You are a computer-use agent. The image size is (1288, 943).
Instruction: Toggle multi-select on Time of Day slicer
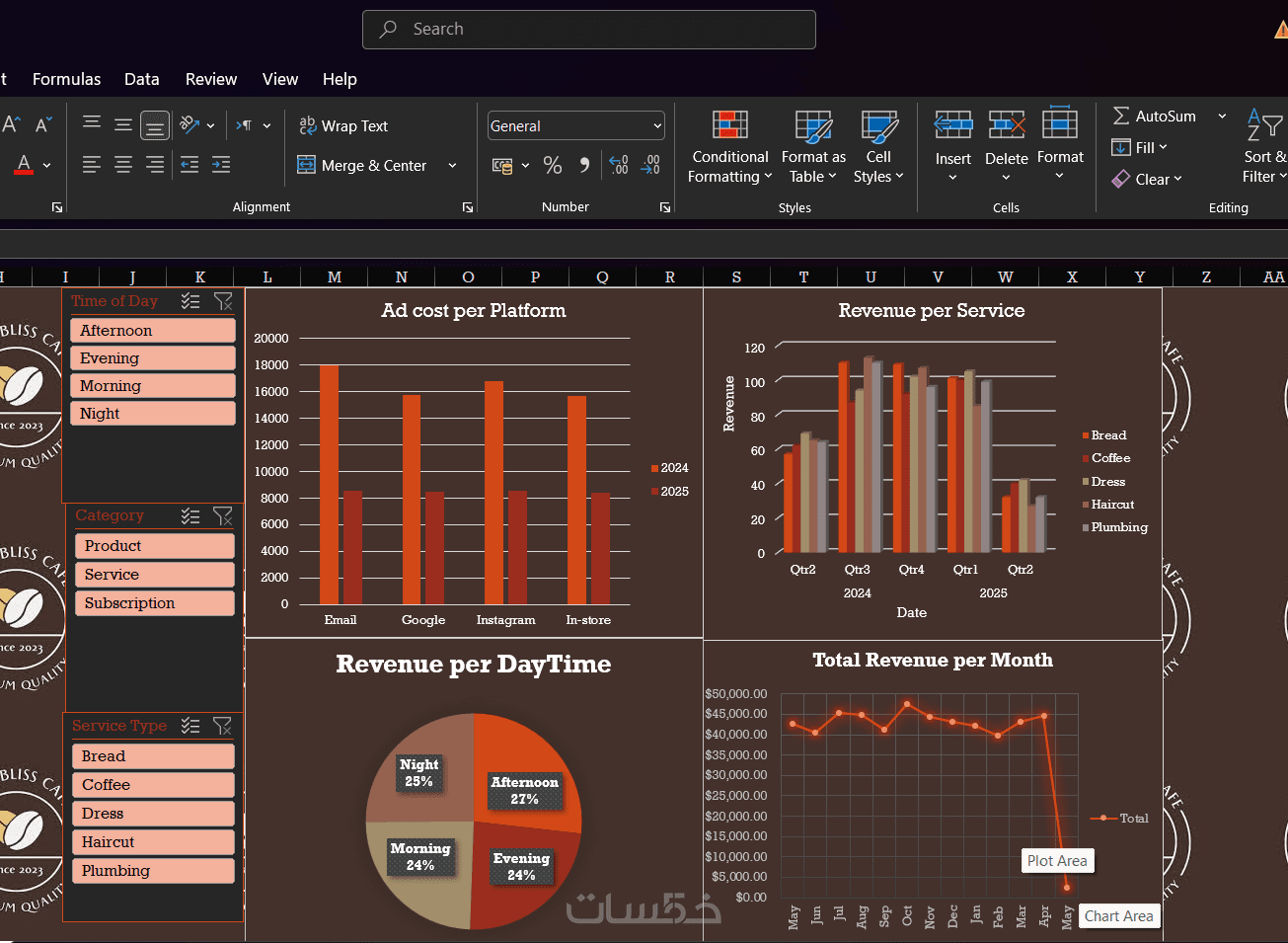click(x=190, y=301)
